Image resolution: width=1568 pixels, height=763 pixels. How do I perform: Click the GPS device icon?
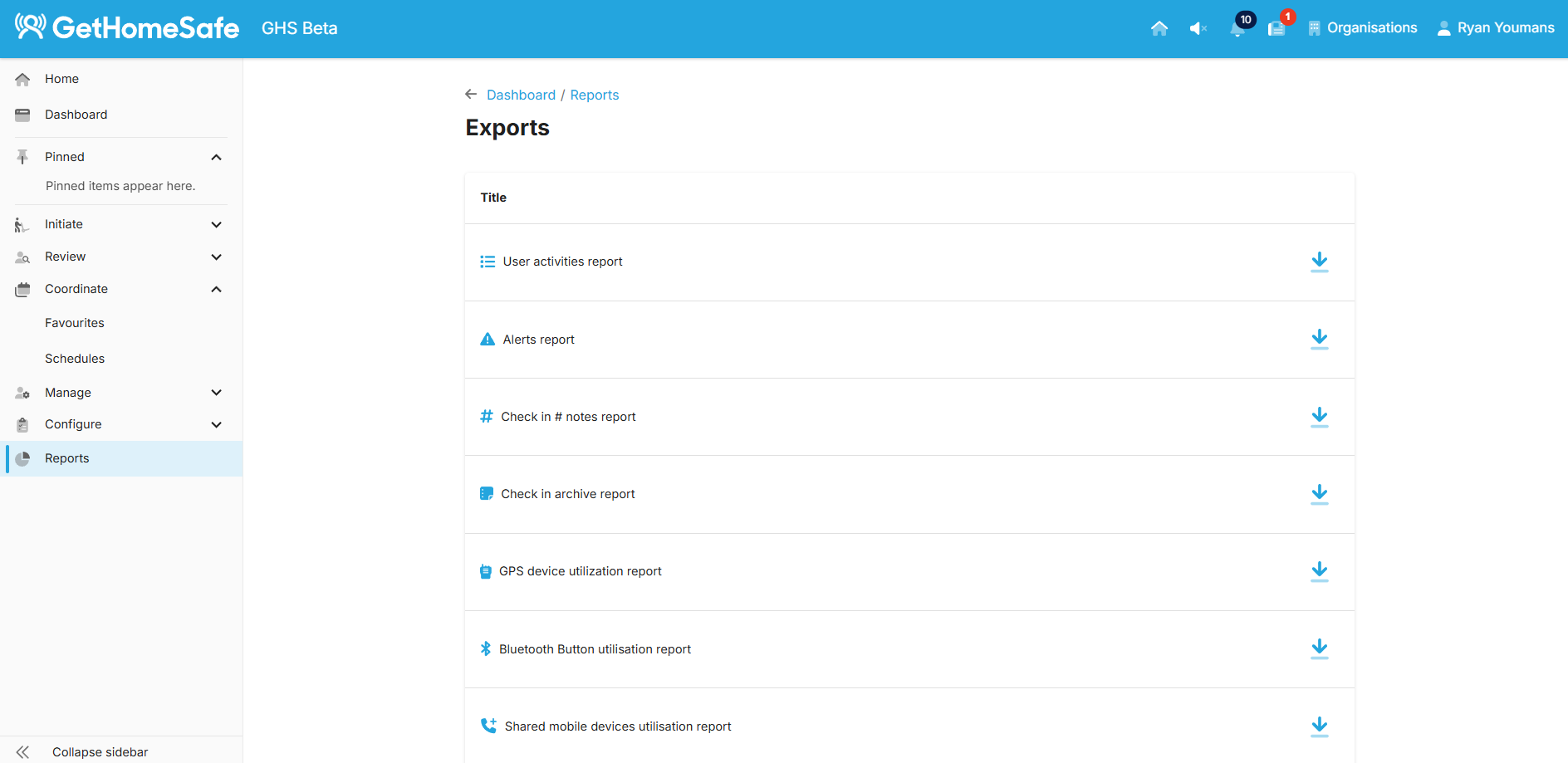[486, 571]
